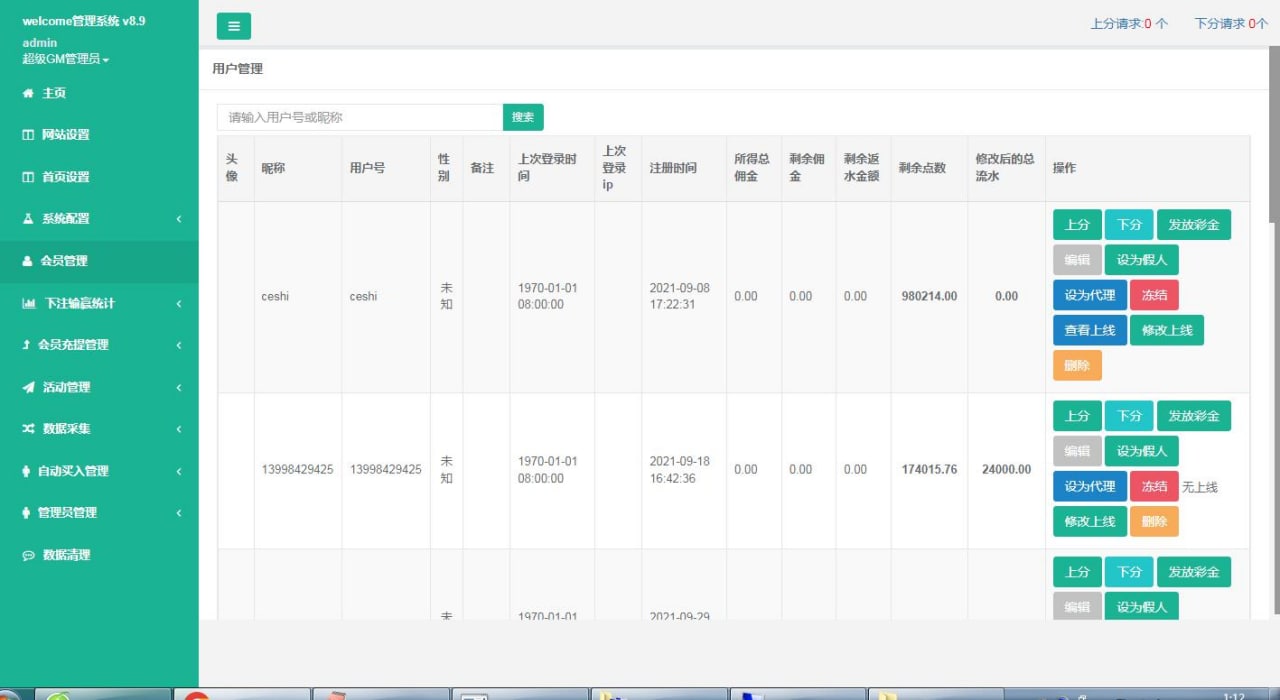This screenshot has width=1280, height=700.
Task: Expand the 会员充提管理 submenu
Action: [x=179, y=345]
